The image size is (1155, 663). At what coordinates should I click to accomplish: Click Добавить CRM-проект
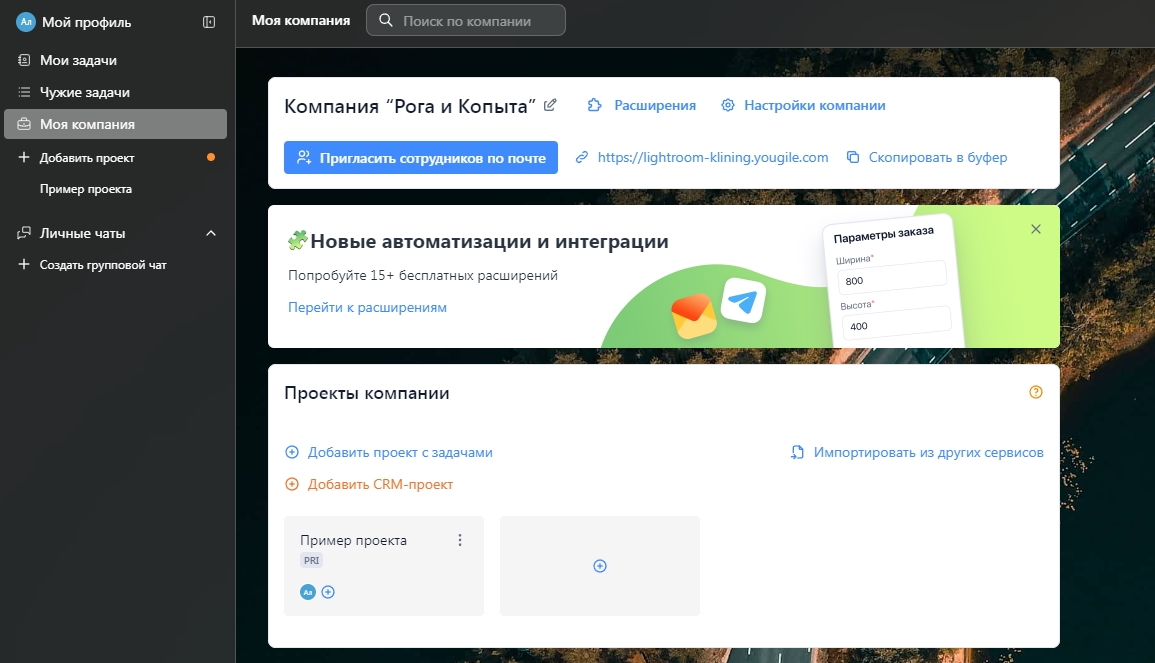[x=380, y=484]
